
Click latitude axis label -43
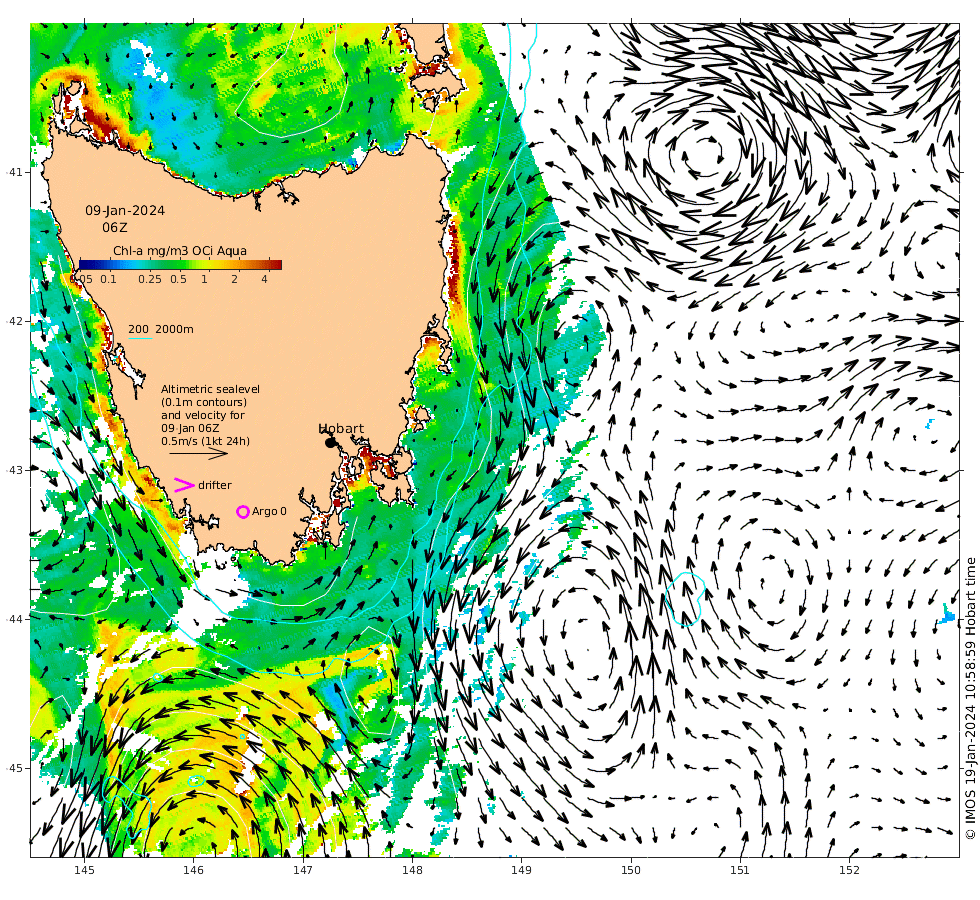click(x=14, y=470)
